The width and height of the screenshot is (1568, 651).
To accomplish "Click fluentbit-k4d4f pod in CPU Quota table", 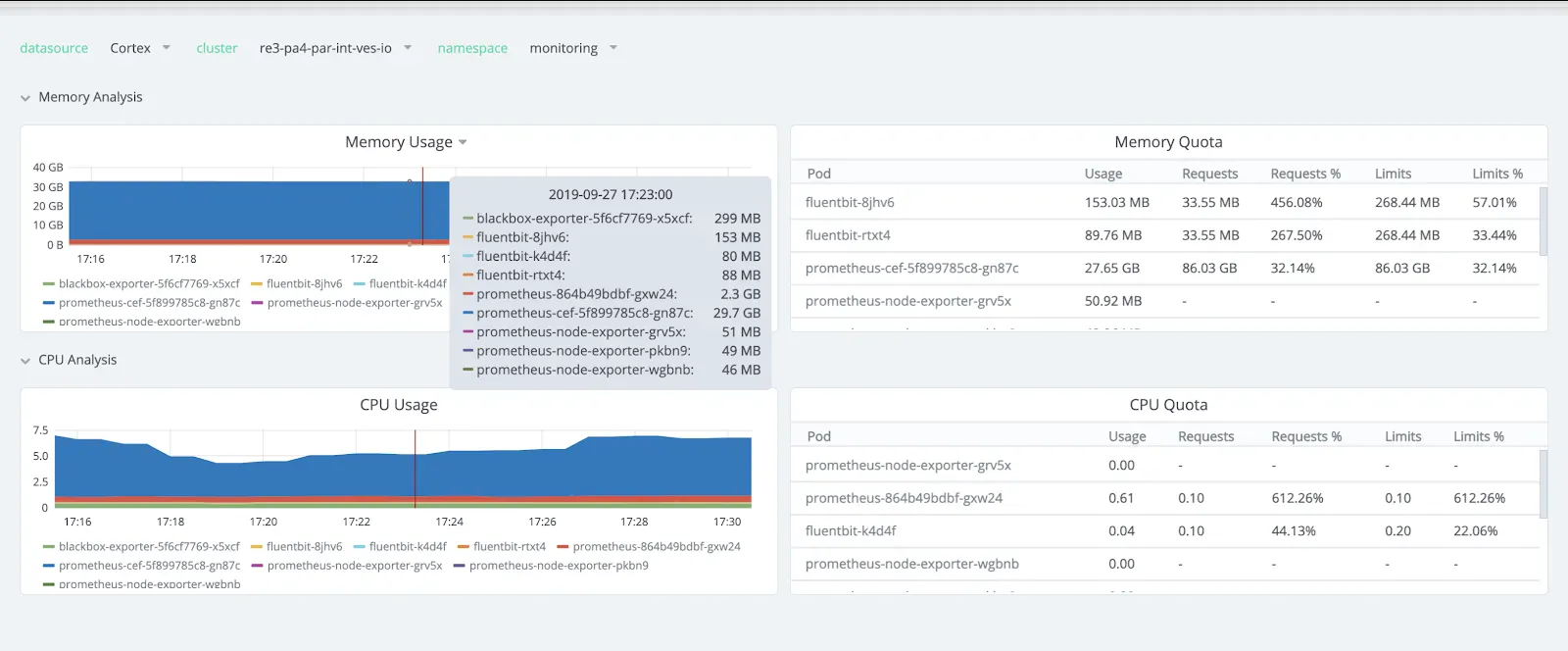I will tap(851, 531).
